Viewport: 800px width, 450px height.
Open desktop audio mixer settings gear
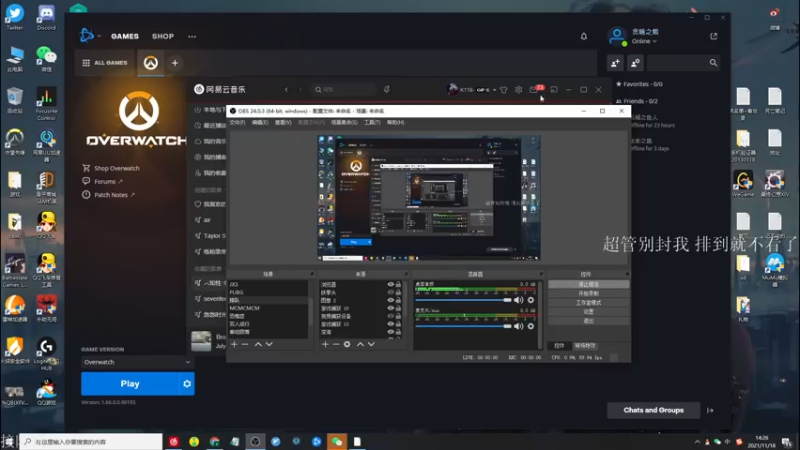click(531, 300)
